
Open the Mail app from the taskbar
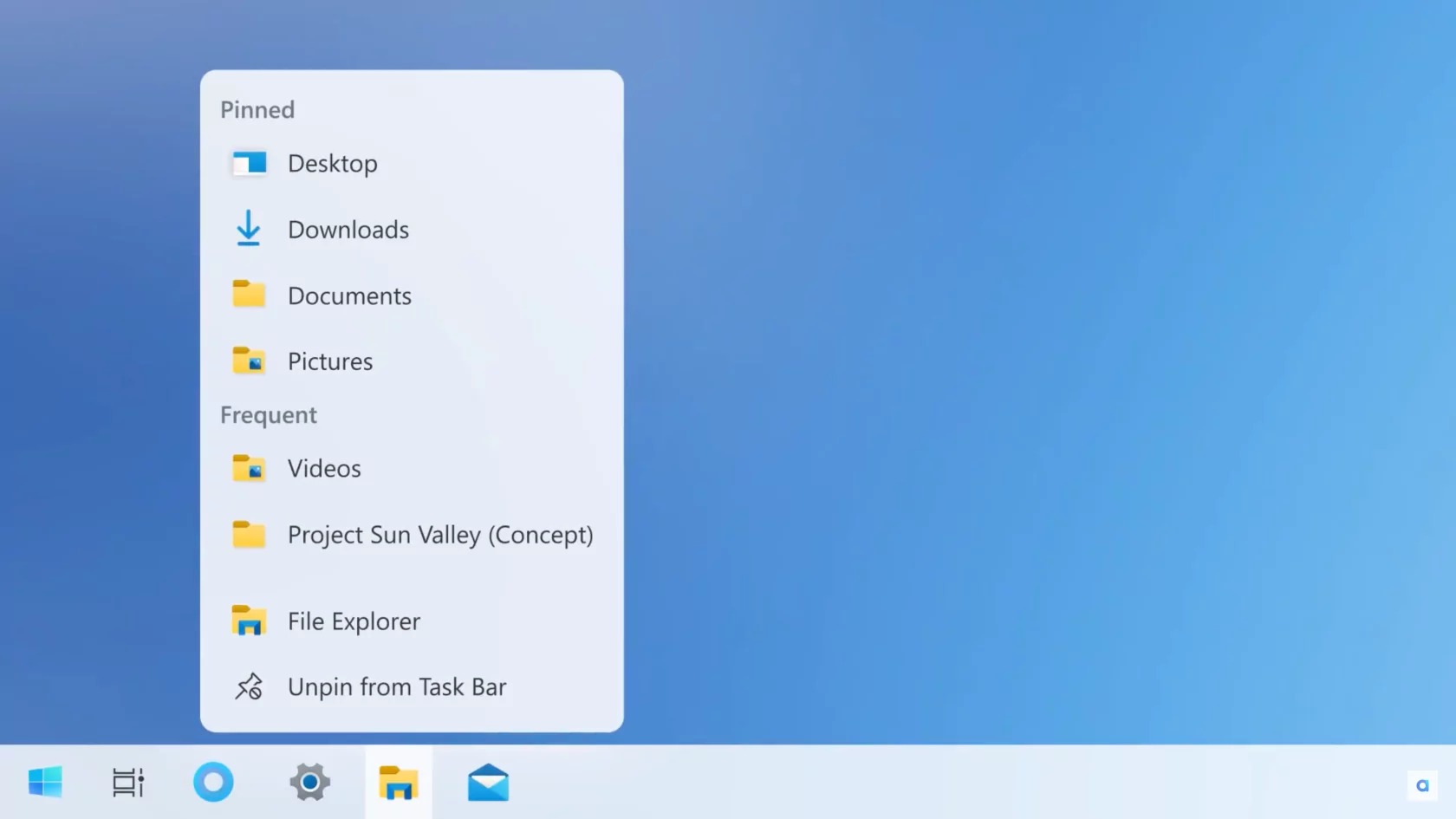488,783
